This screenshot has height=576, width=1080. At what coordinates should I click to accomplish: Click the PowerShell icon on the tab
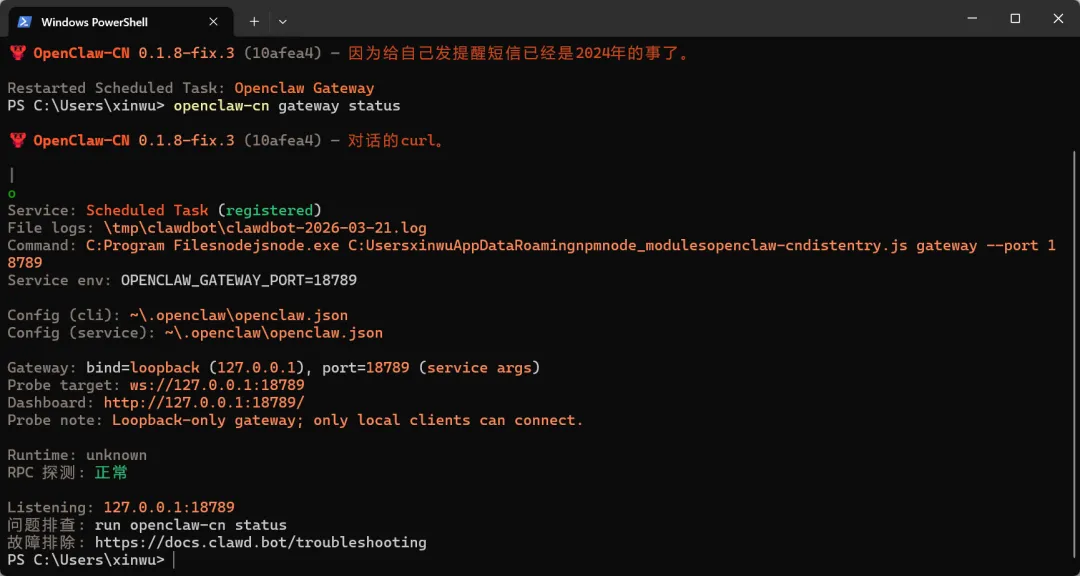[x=24, y=21]
